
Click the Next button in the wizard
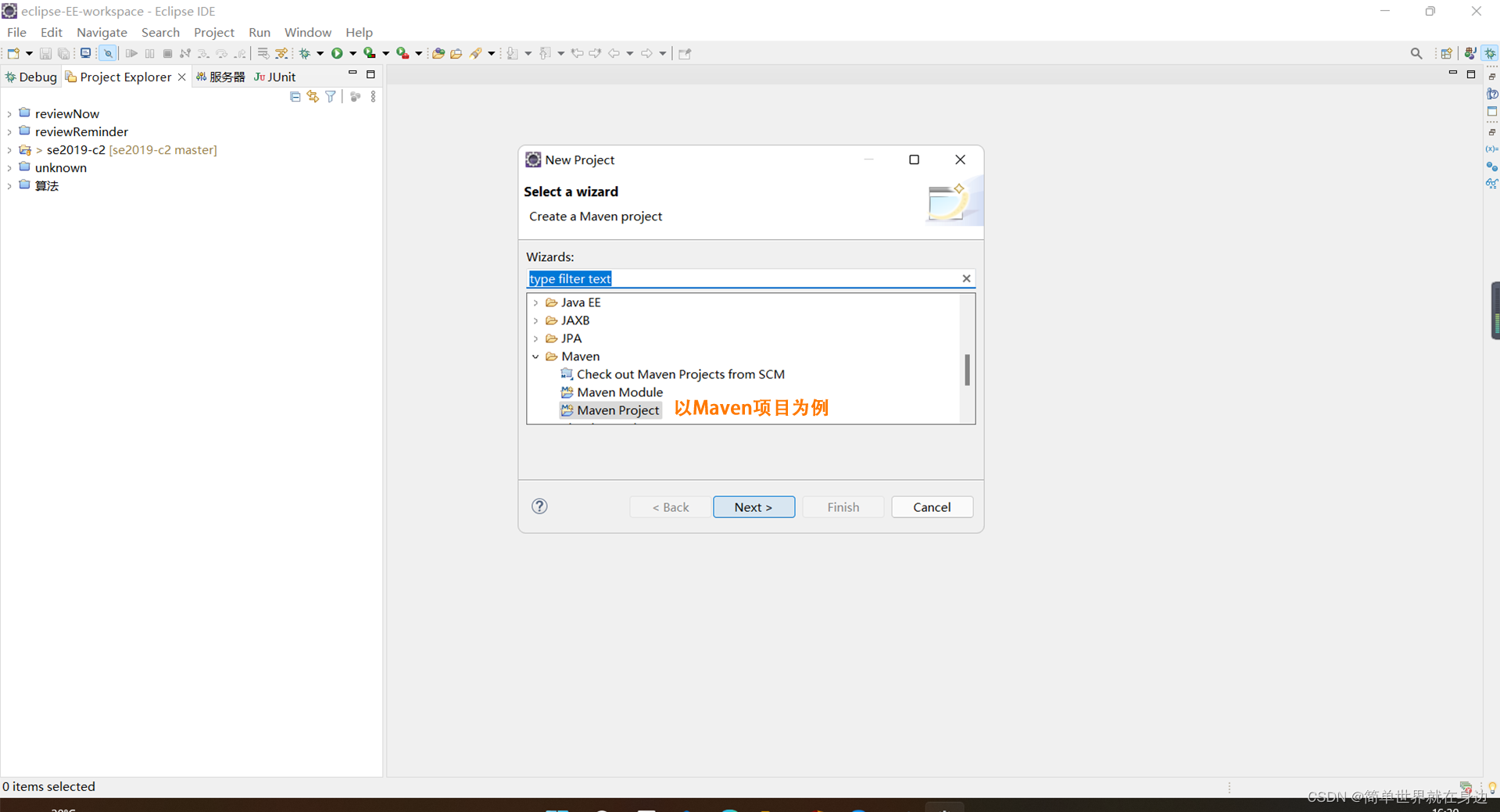tap(753, 506)
